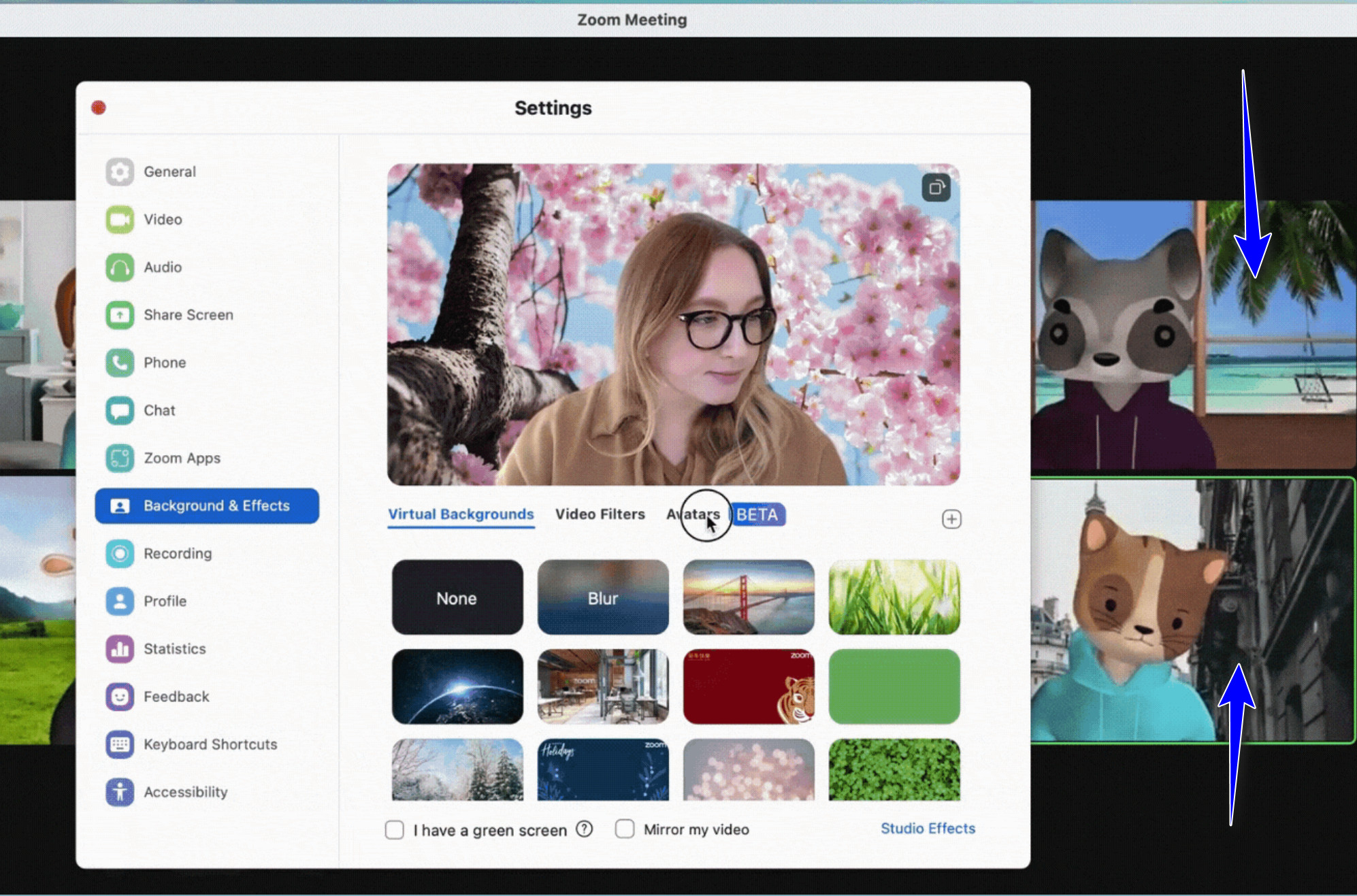Choose red tiger Zoom background
Screen dimensions: 1357x896
point(749,686)
